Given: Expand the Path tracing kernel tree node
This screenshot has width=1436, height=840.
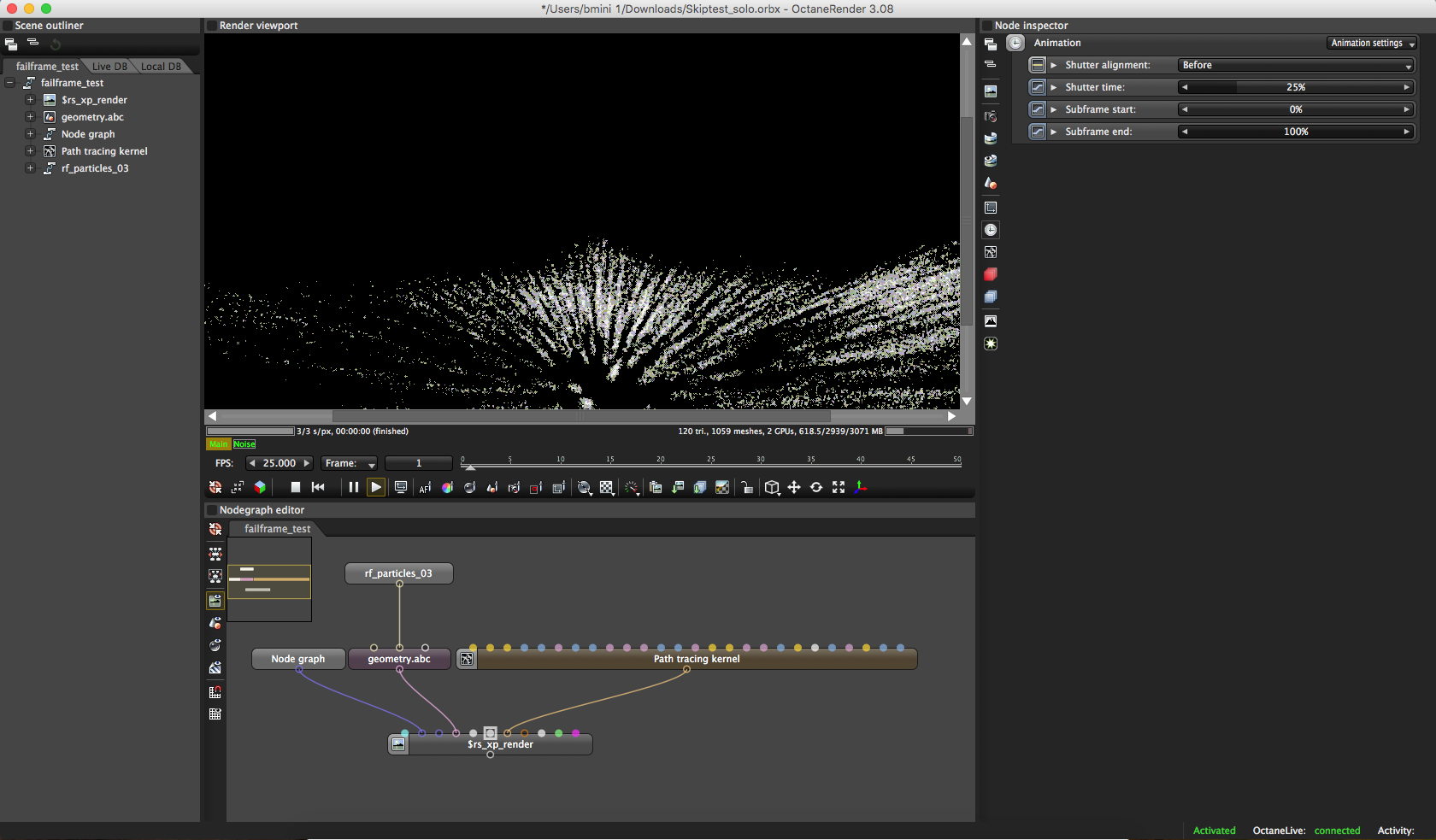Looking at the screenshot, I should (x=30, y=151).
